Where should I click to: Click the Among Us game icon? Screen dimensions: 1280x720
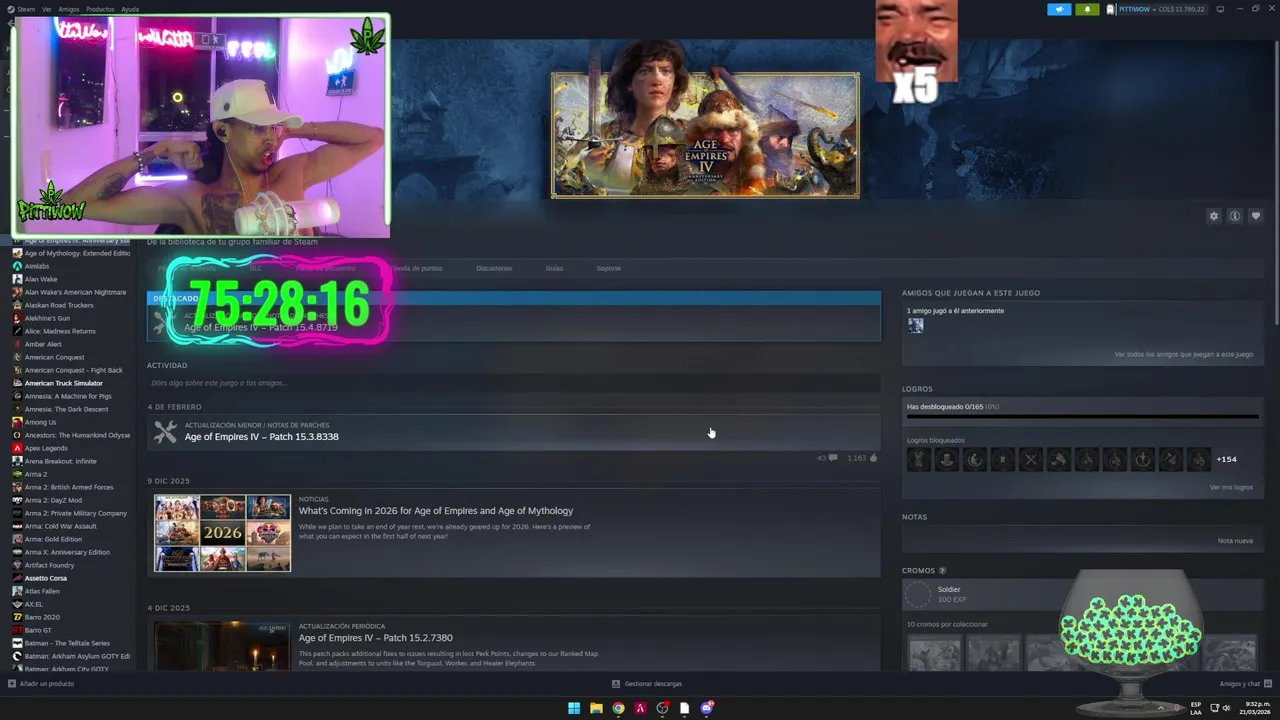tap(17, 422)
